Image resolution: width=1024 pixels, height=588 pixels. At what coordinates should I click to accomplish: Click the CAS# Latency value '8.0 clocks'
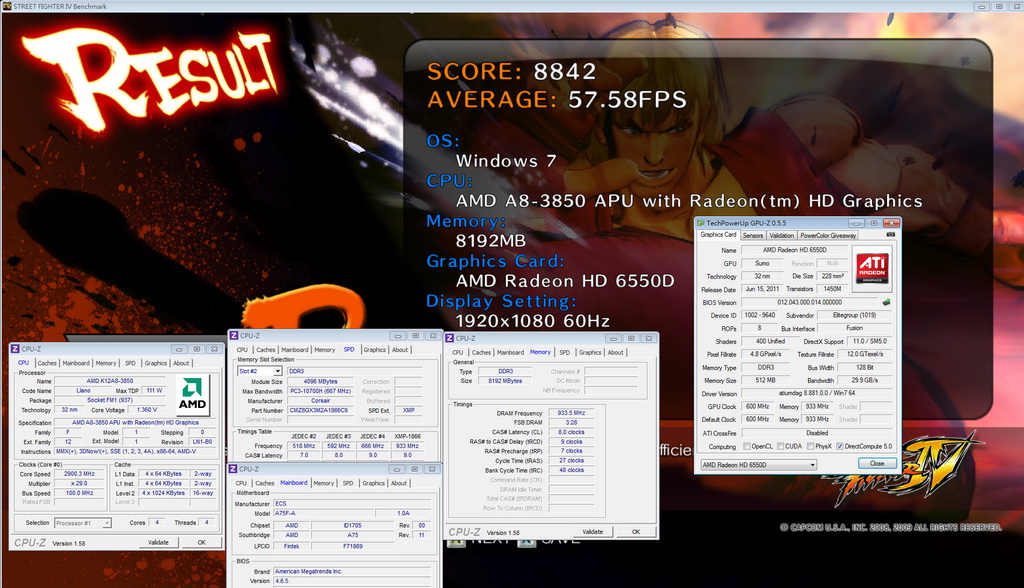tap(571, 432)
